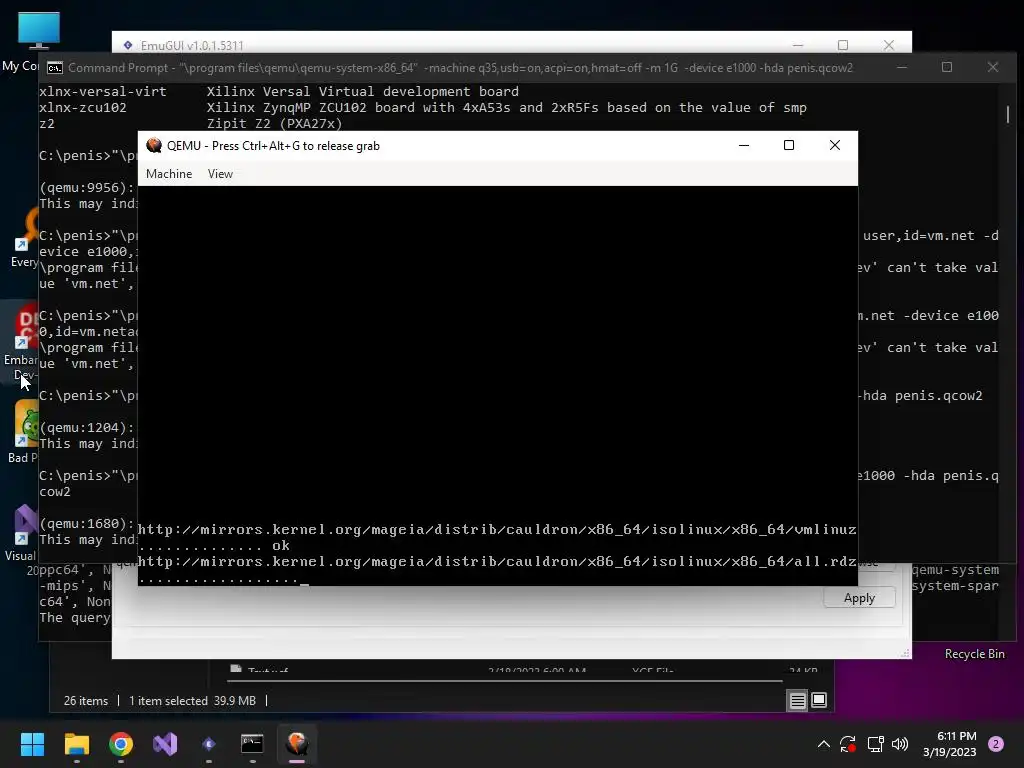Switch File Explorer to large icons view
This screenshot has height=768, width=1024.
819,701
